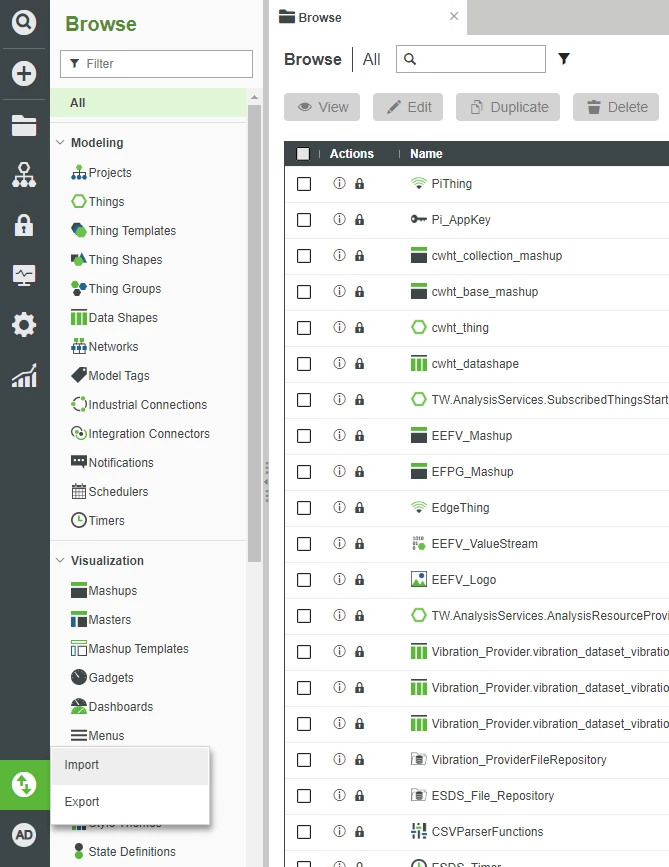Open Projects in the Modeling tree
This screenshot has height=867, width=669.
(101, 173)
